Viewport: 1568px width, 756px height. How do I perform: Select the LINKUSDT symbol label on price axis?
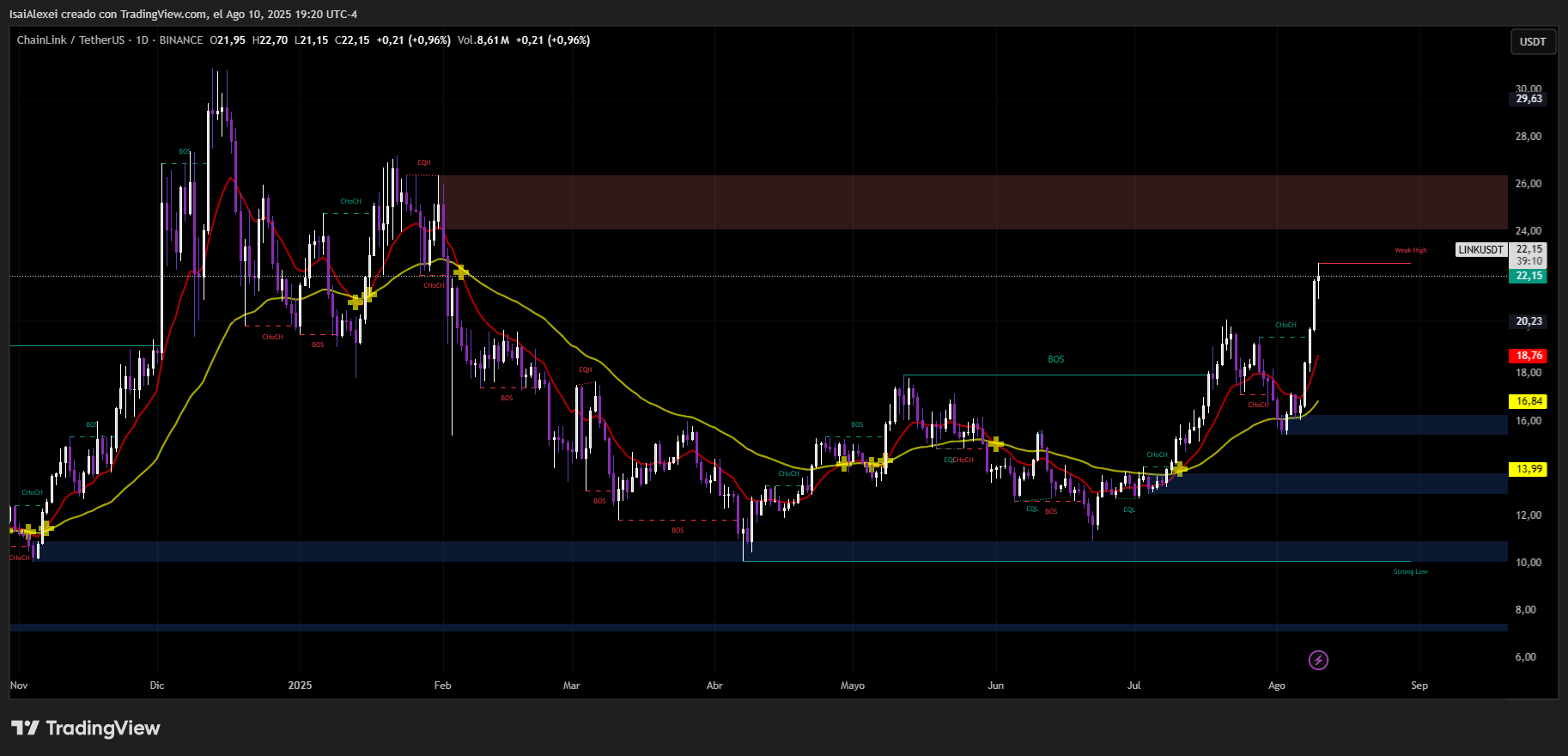(1480, 250)
